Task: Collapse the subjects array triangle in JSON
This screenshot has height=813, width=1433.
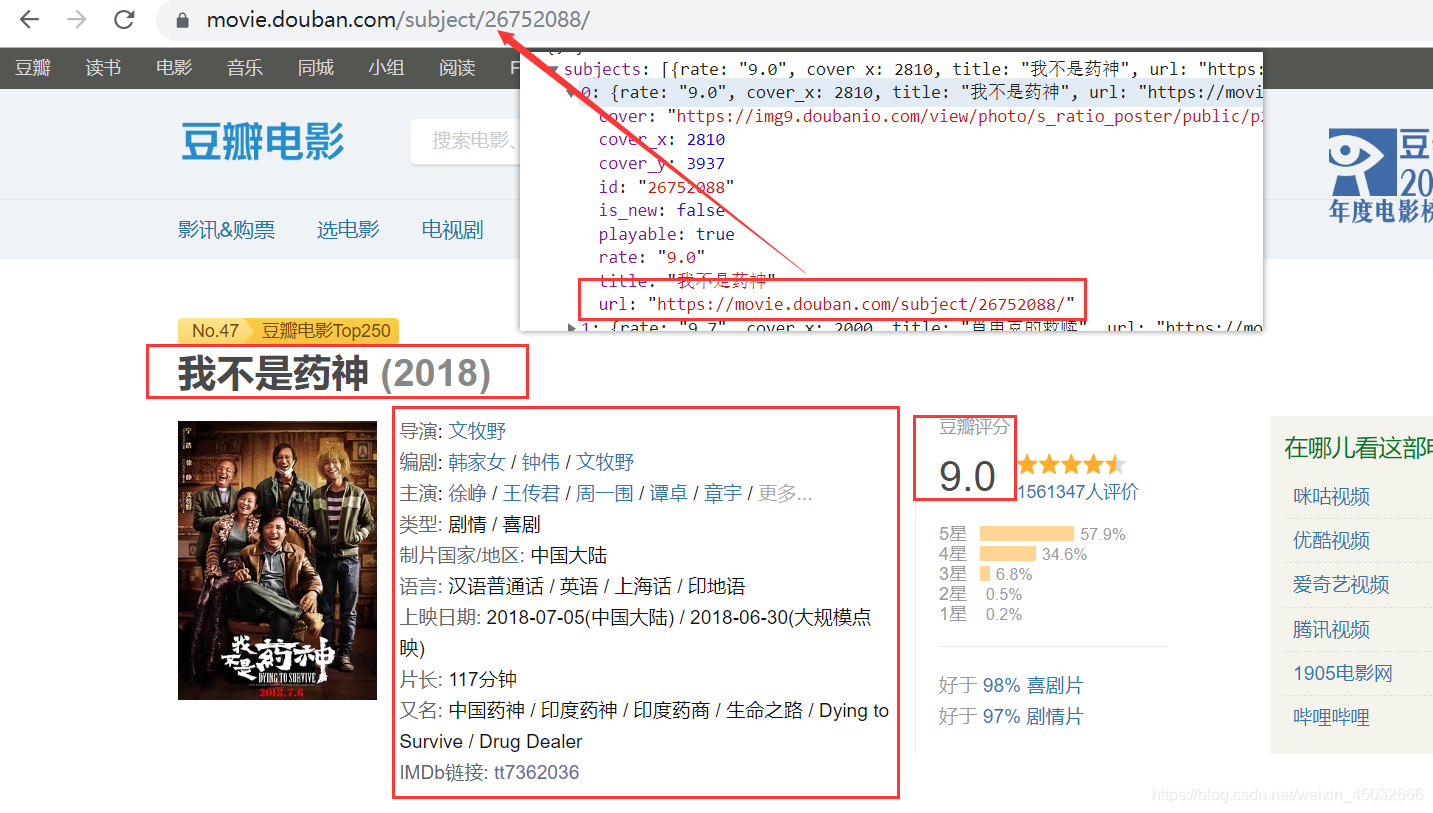Action: tap(553, 69)
